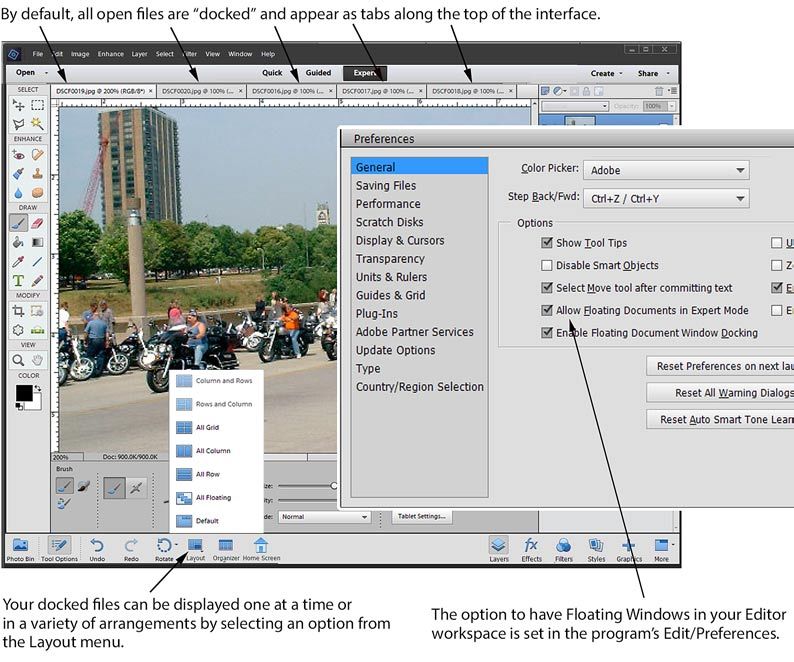Click Reset All Warning Dialogs button

click(720, 393)
